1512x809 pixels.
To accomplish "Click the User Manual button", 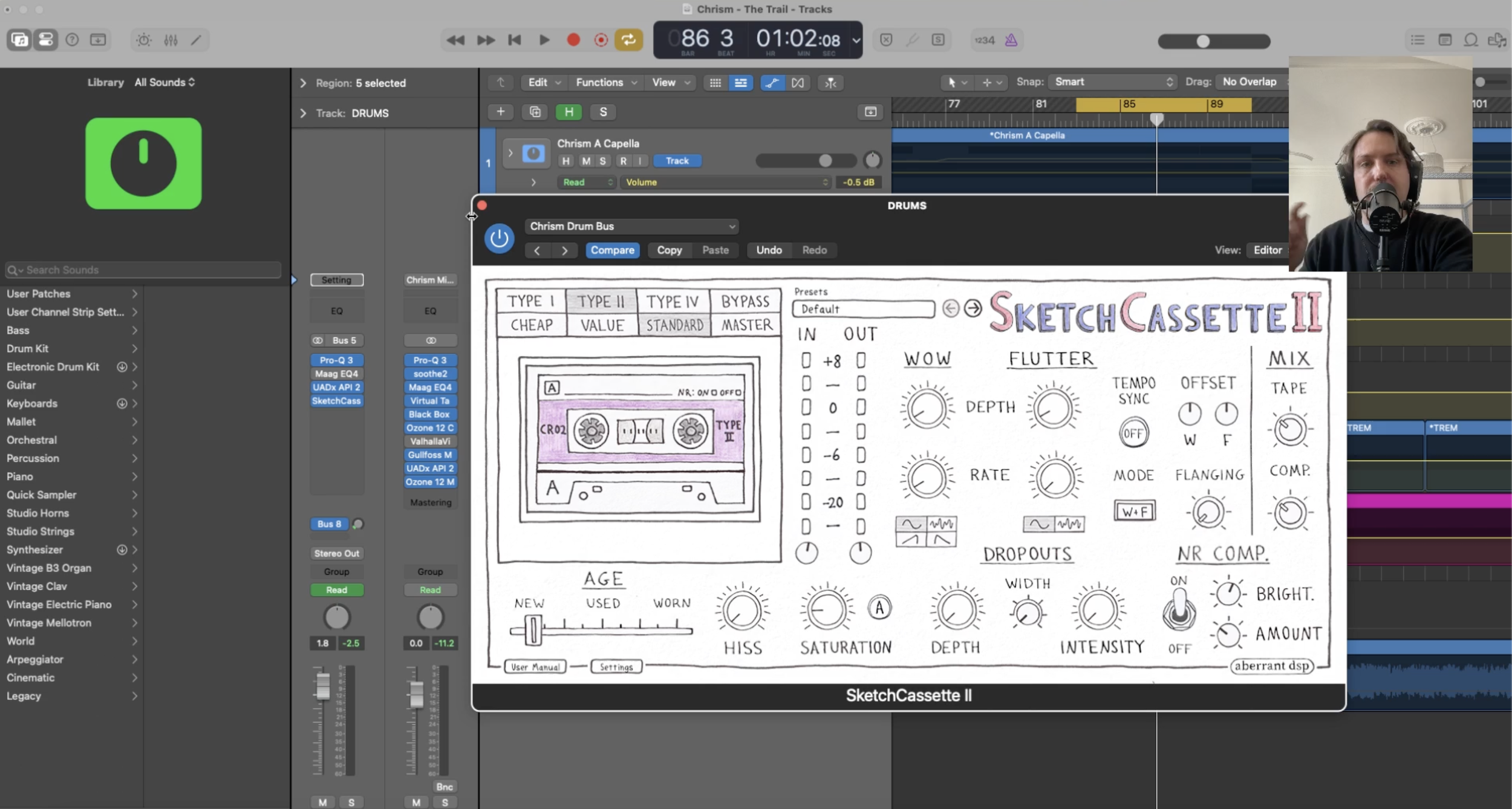I will pos(535,667).
